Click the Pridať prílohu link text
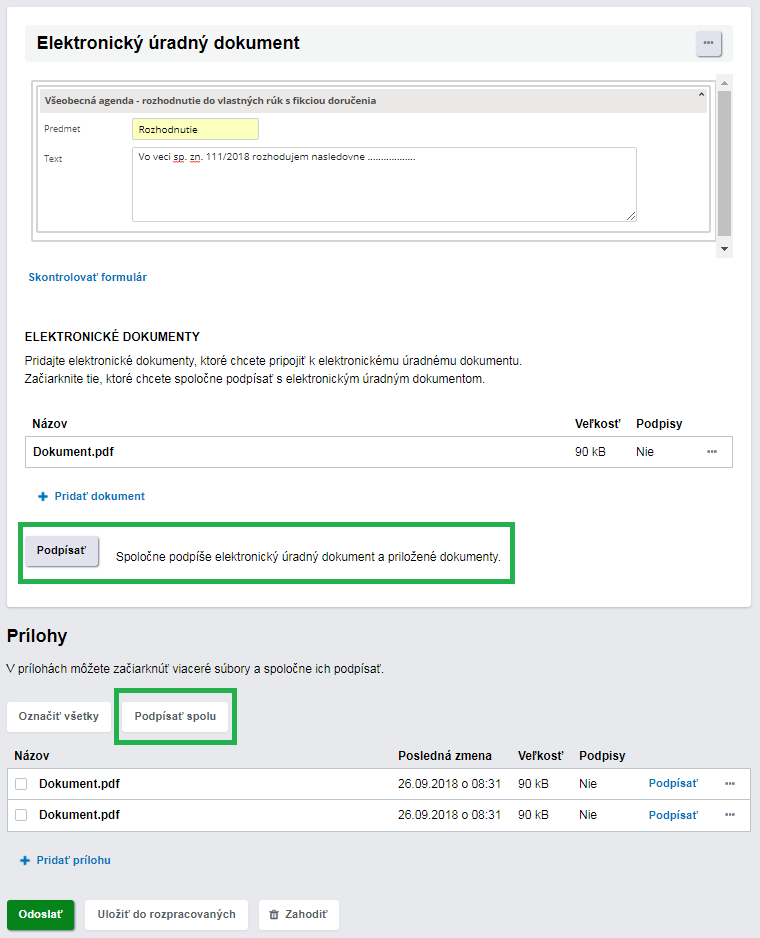 (x=74, y=860)
